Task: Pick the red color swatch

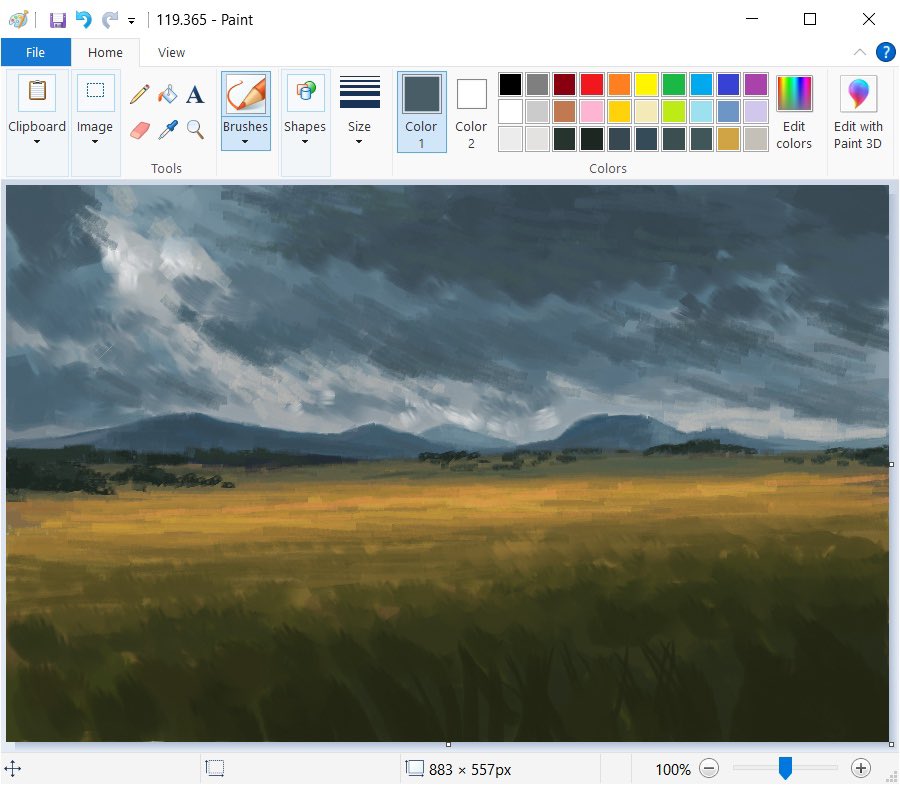Action: [592, 84]
